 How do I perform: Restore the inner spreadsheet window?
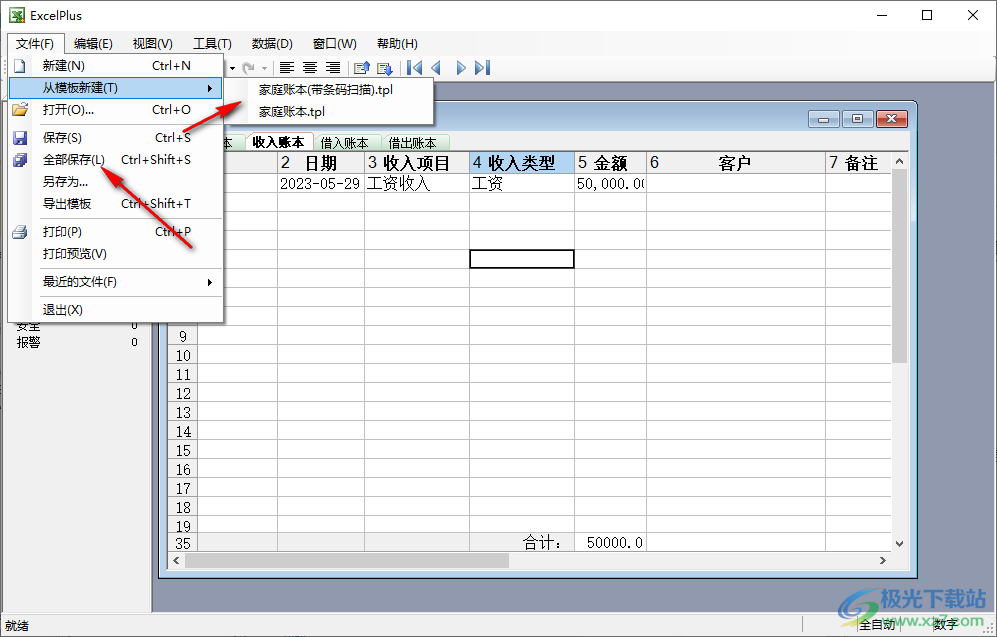tap(857, 119)
